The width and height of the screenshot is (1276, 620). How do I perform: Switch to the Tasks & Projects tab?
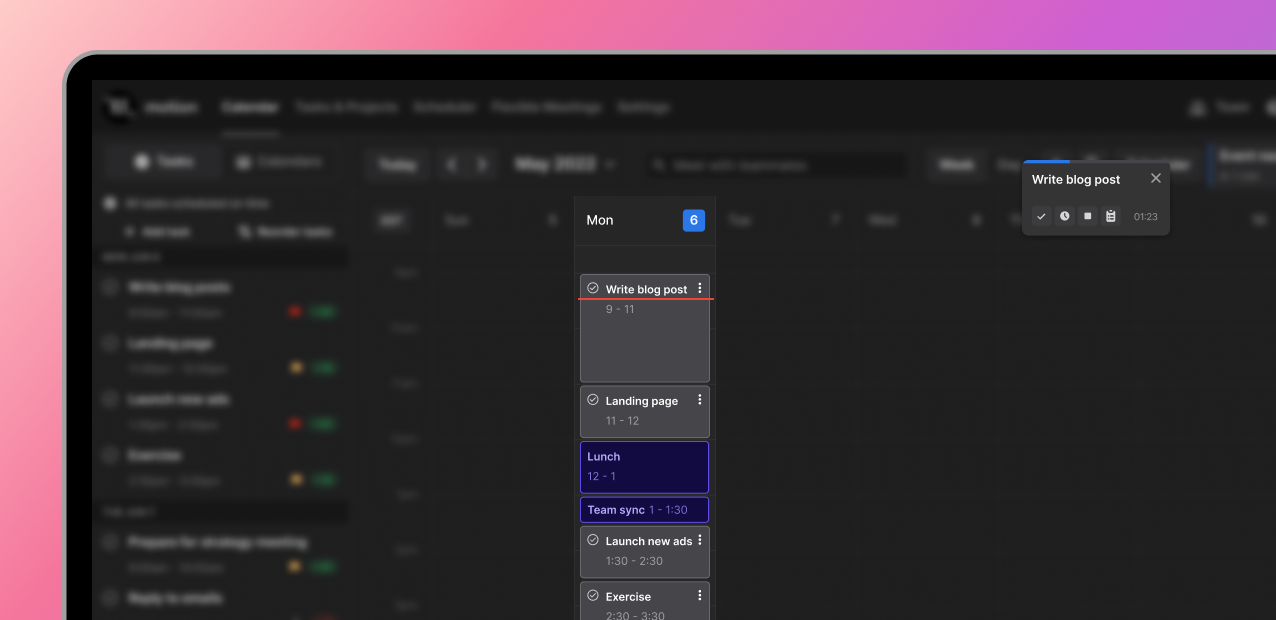[345, 107]
